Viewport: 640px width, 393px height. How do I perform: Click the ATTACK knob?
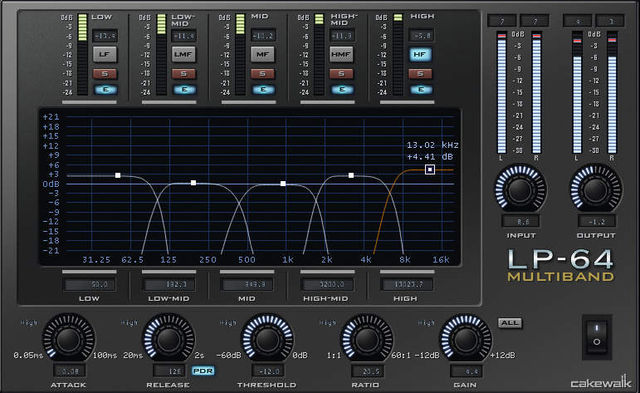point(69,339)
